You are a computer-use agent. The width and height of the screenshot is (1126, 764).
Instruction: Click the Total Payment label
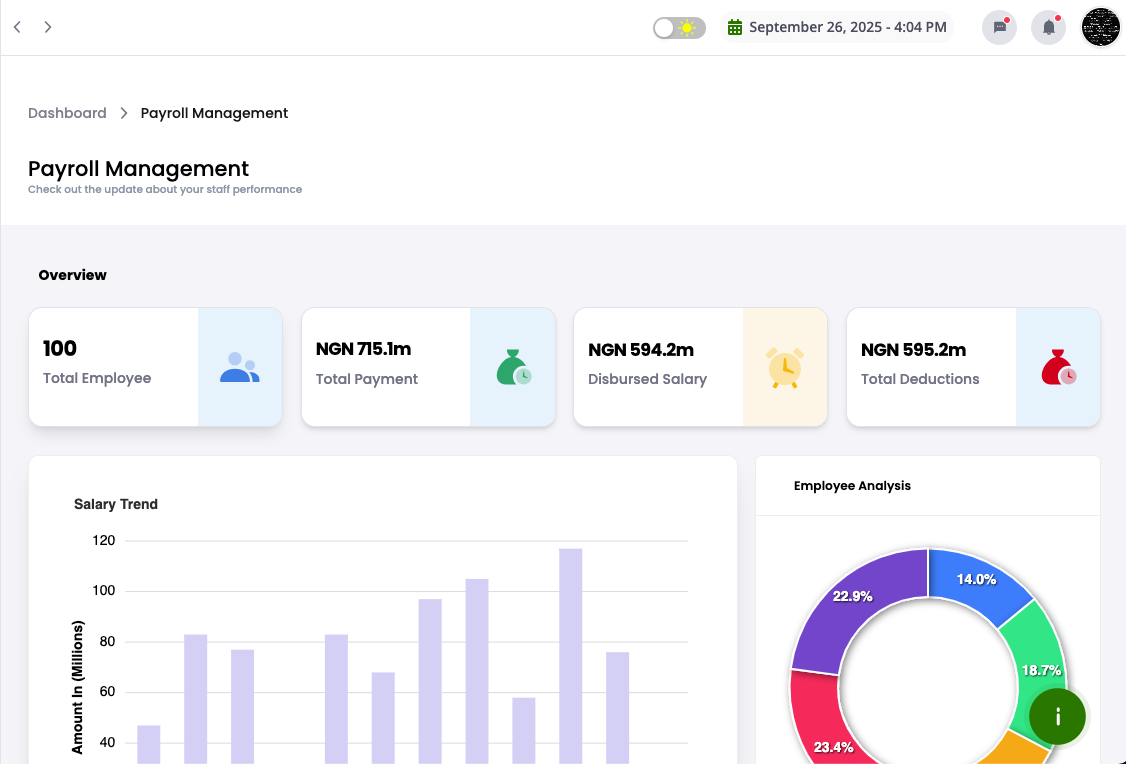coord(367,379)
